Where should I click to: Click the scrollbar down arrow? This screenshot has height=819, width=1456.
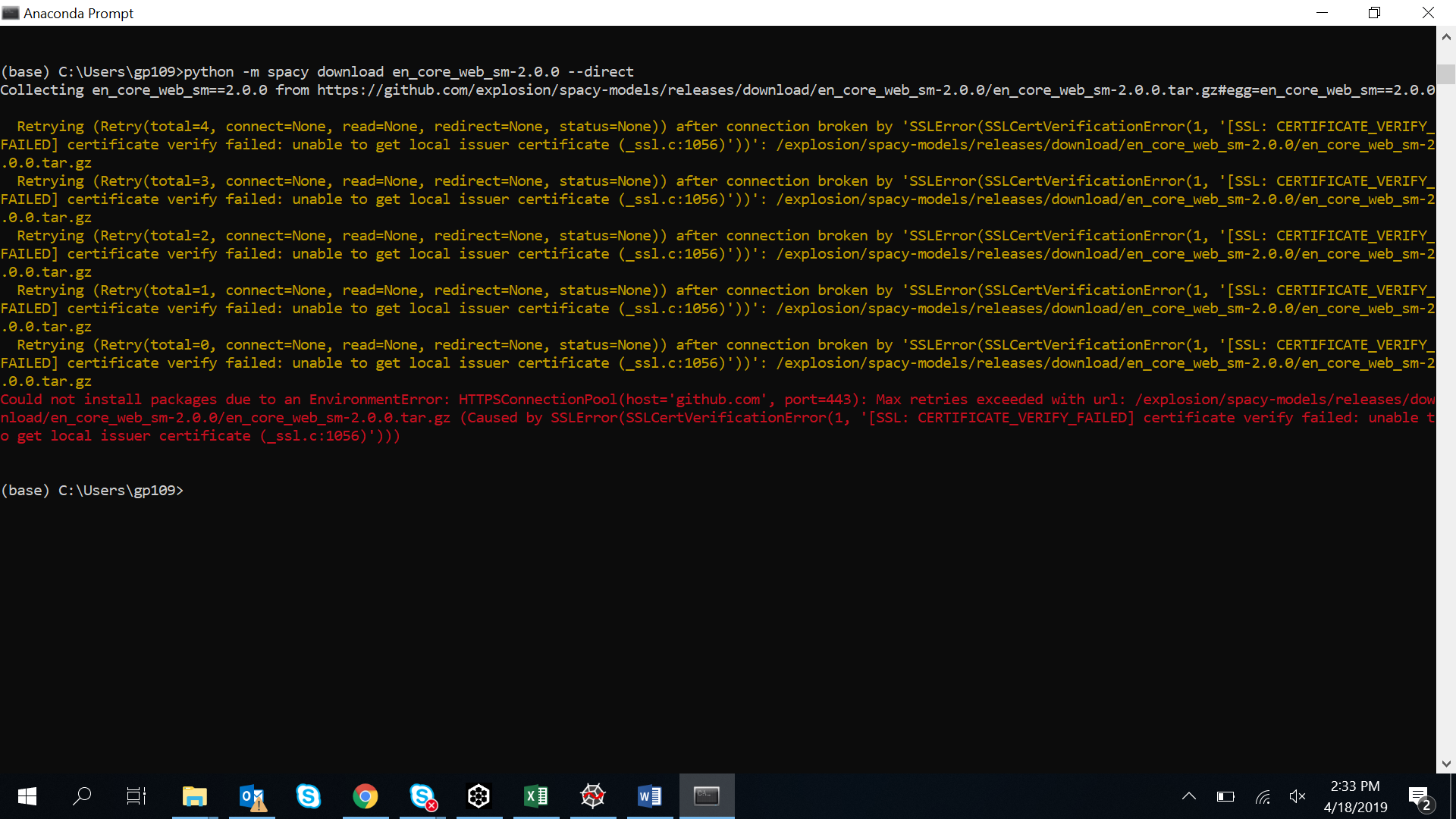tap(1446, 764)
